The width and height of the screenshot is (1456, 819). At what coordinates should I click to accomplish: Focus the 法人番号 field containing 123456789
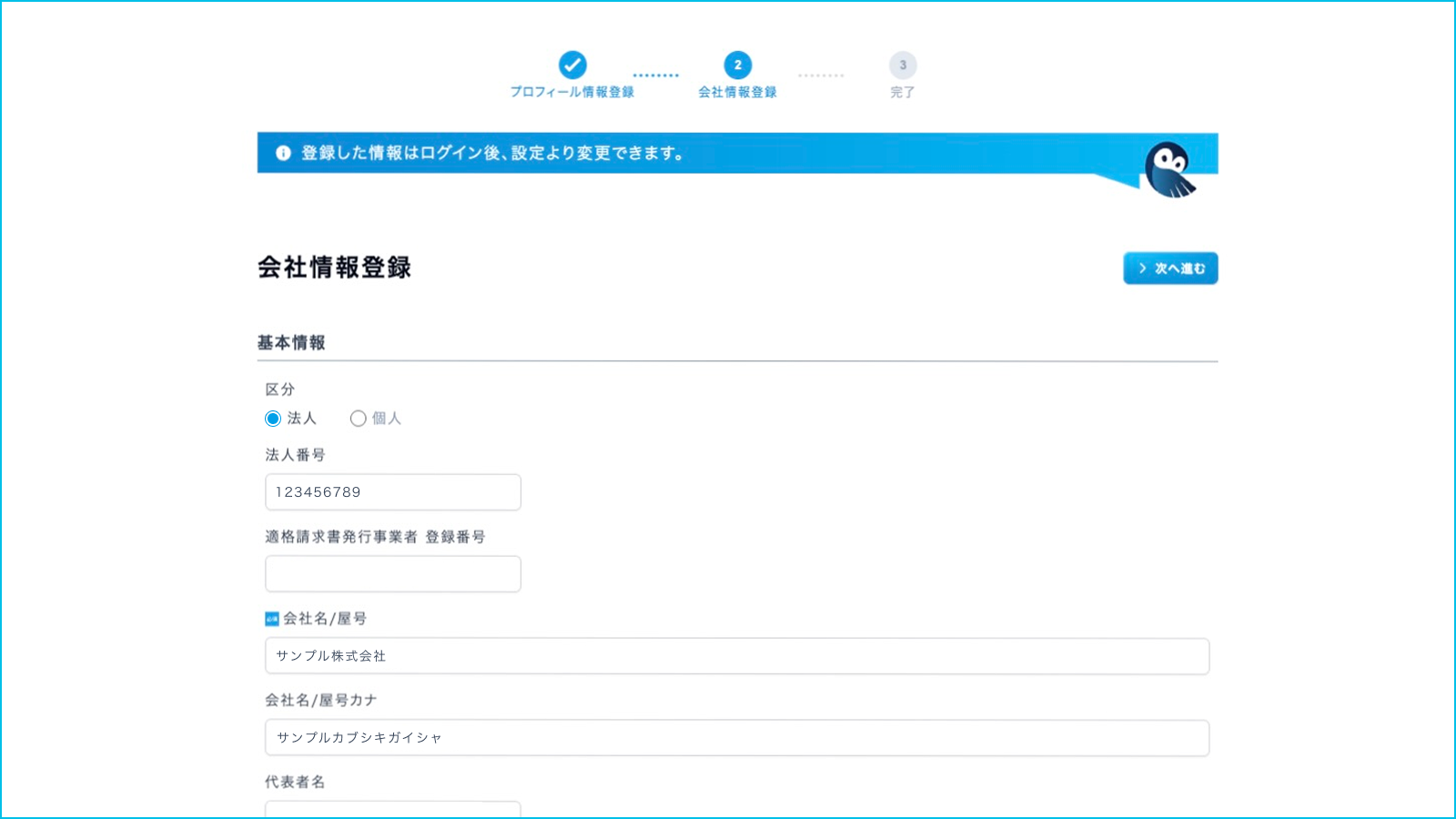(x=393, y=492)
